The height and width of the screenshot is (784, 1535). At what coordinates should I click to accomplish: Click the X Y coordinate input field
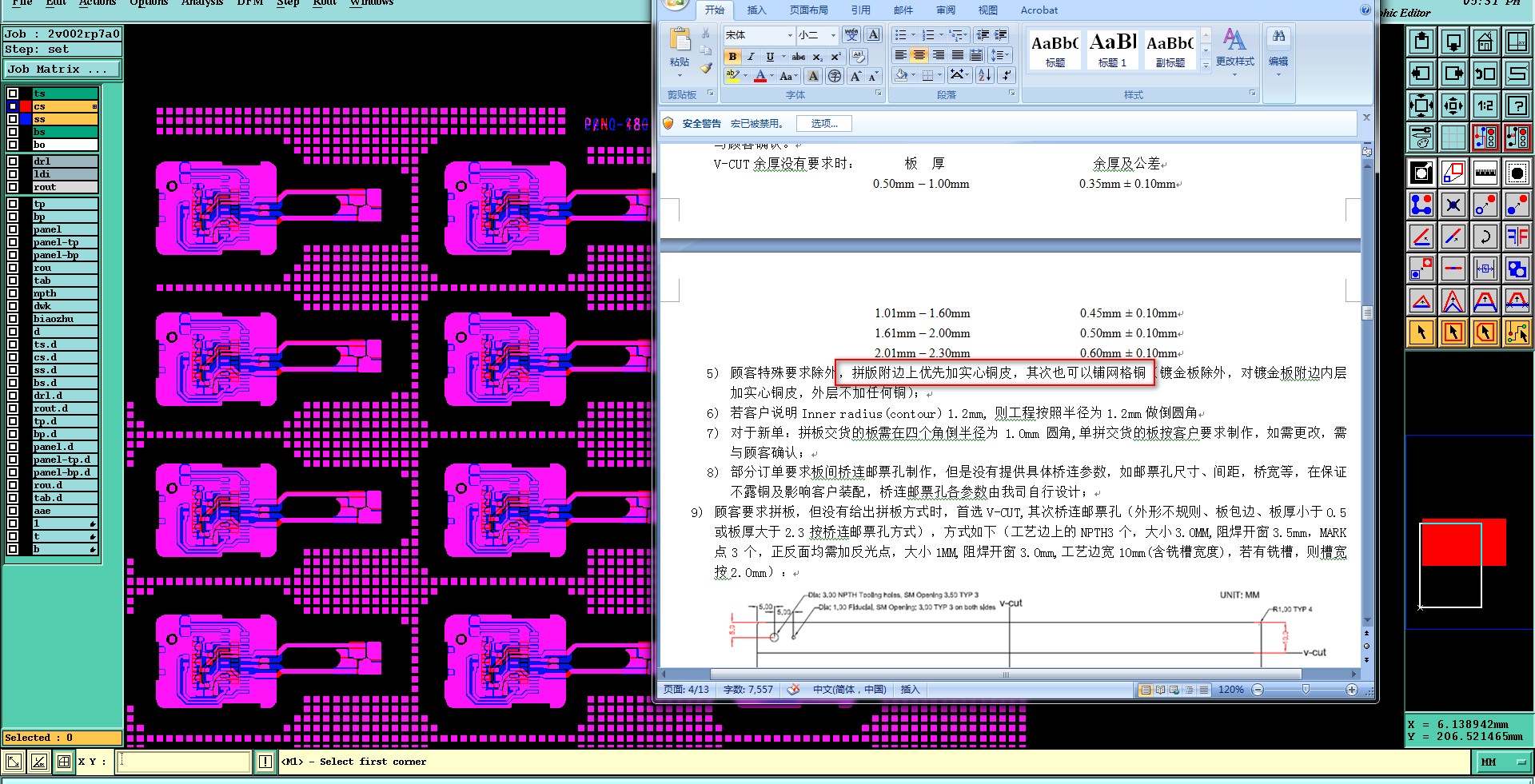click(184, 762)
